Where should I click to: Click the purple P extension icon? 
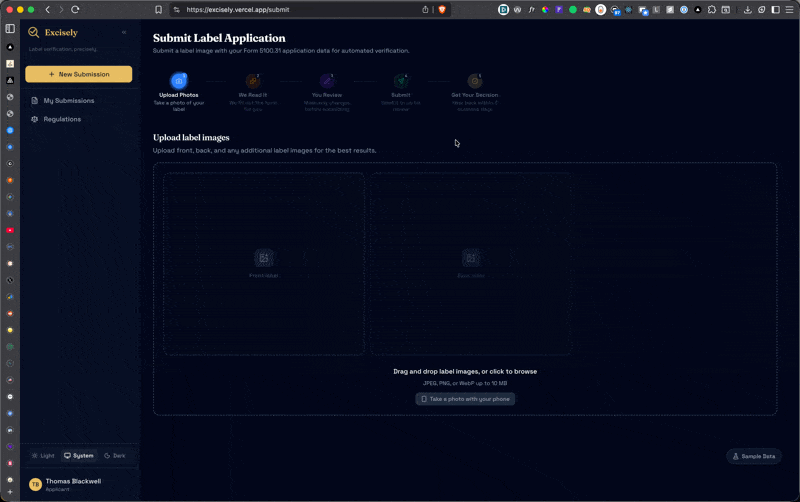(559, 10)
